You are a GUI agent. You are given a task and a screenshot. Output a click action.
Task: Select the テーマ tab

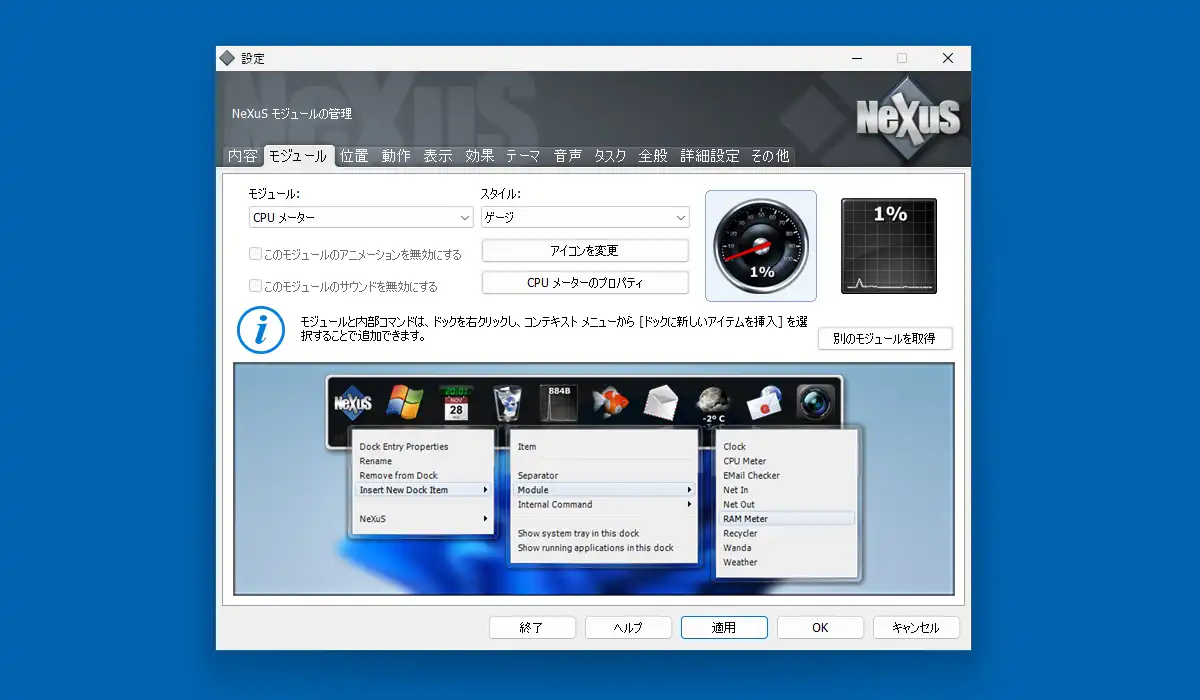click(x=523, y=156)
